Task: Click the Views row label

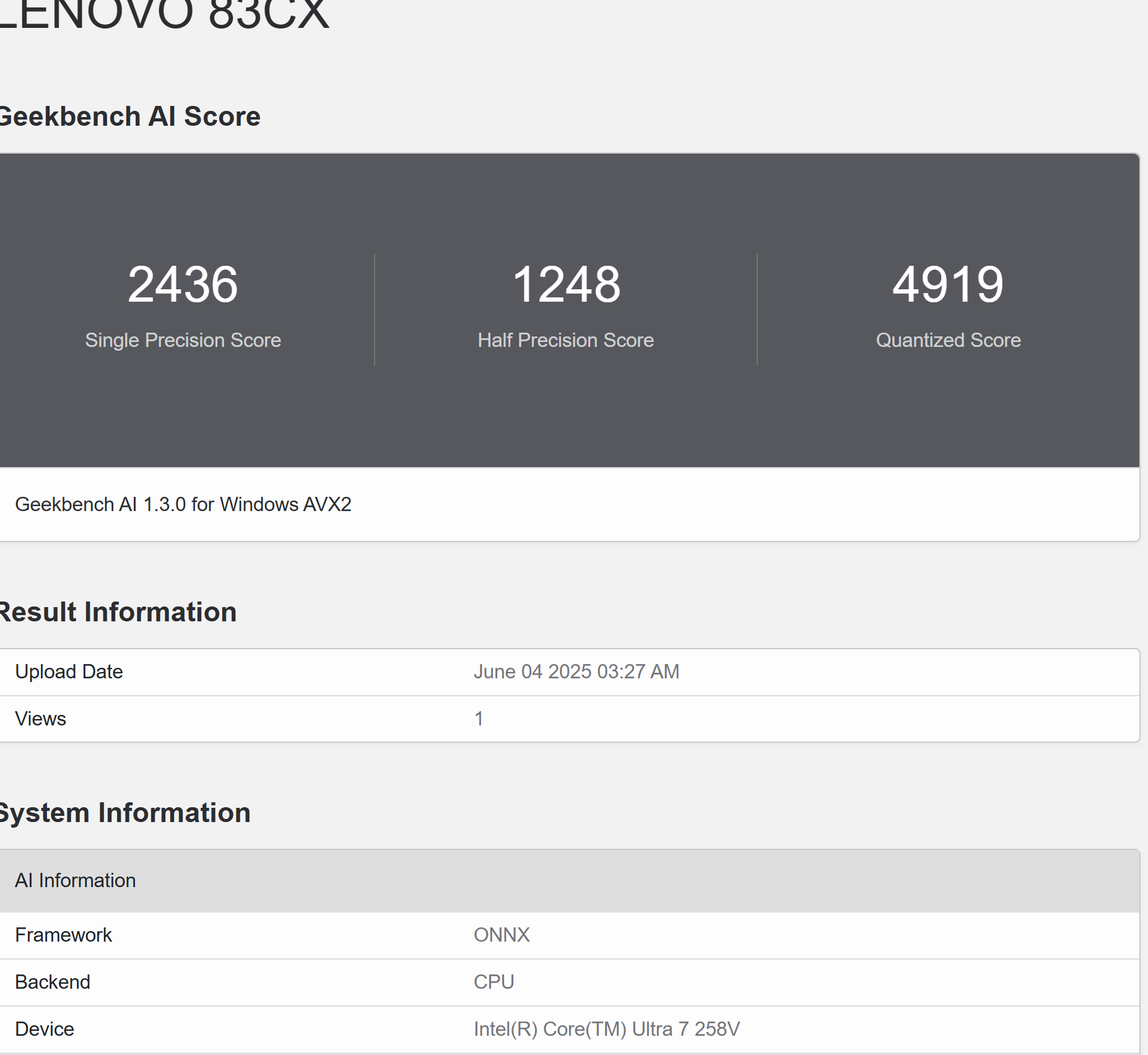Action: [40, 719]
